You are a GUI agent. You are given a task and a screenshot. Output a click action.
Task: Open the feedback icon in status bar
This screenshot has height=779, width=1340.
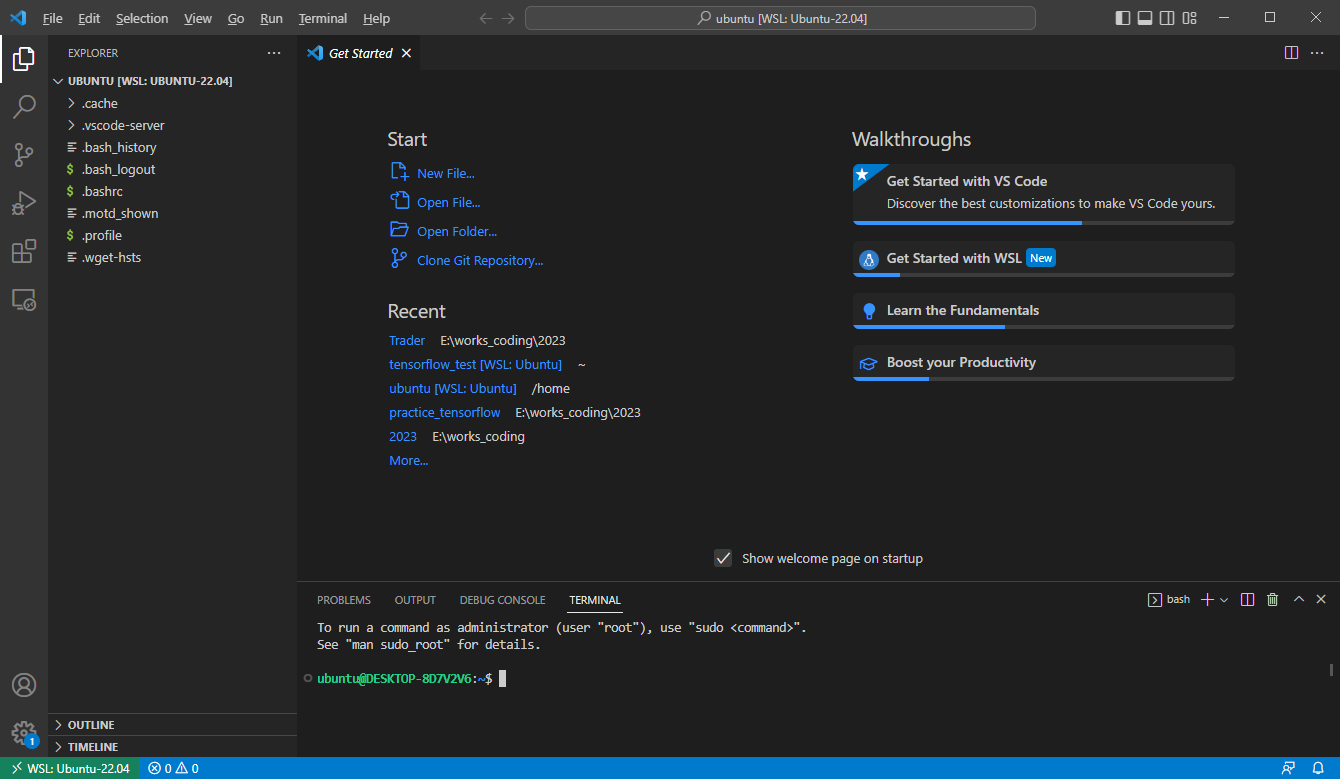tap(1289, 768)
